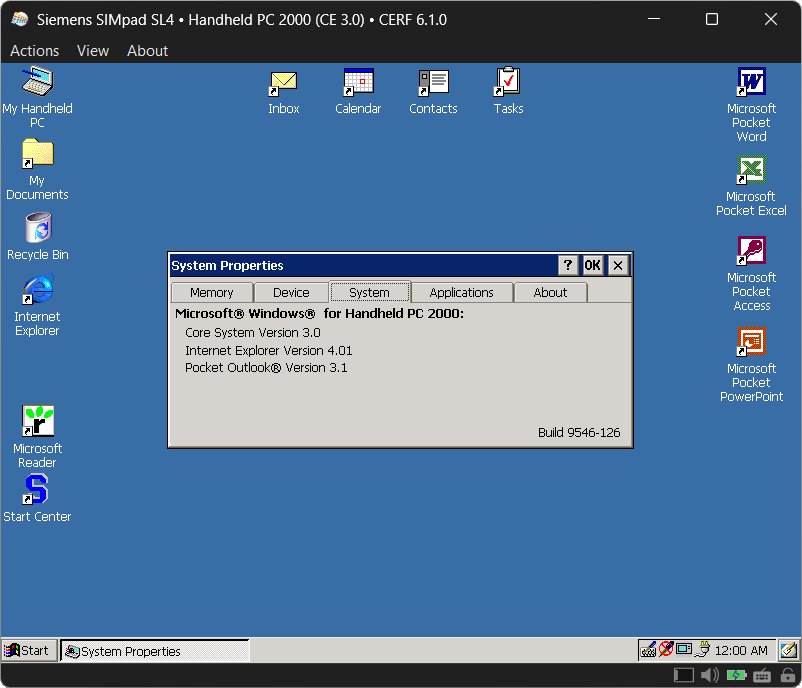The width and height of the screenshot is (802, 688).
Task: Launch Internet Explorer shortcut
Action: [x=37, y=290]
